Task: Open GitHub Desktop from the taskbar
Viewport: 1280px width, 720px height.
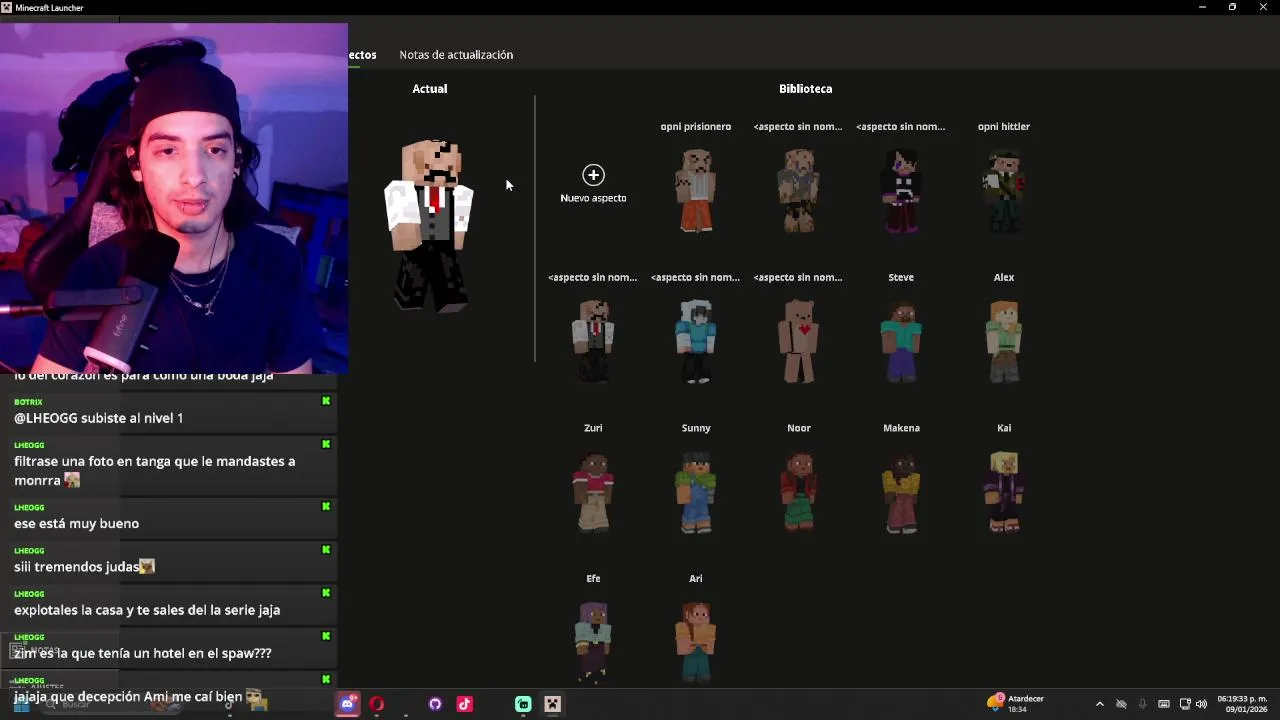Action: point(435,704)
